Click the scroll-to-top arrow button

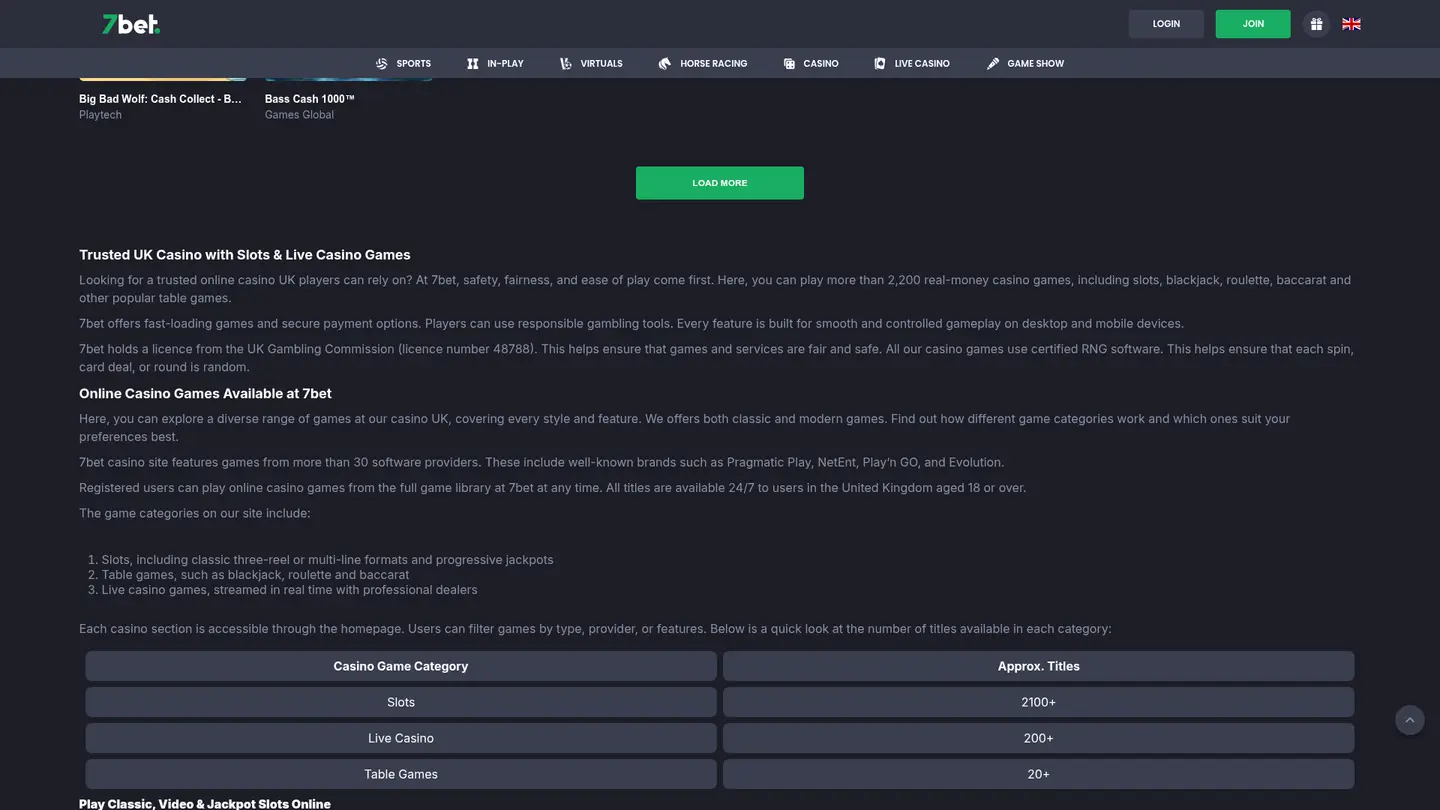pyautogui.click(x=1410, y=720)
